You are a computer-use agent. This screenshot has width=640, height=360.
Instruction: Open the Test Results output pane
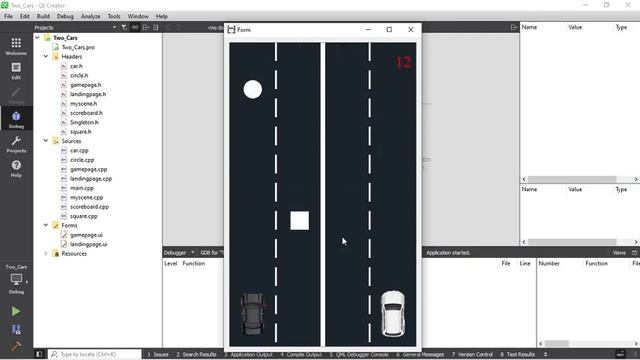pyautogui.click(x=518, y=354)
